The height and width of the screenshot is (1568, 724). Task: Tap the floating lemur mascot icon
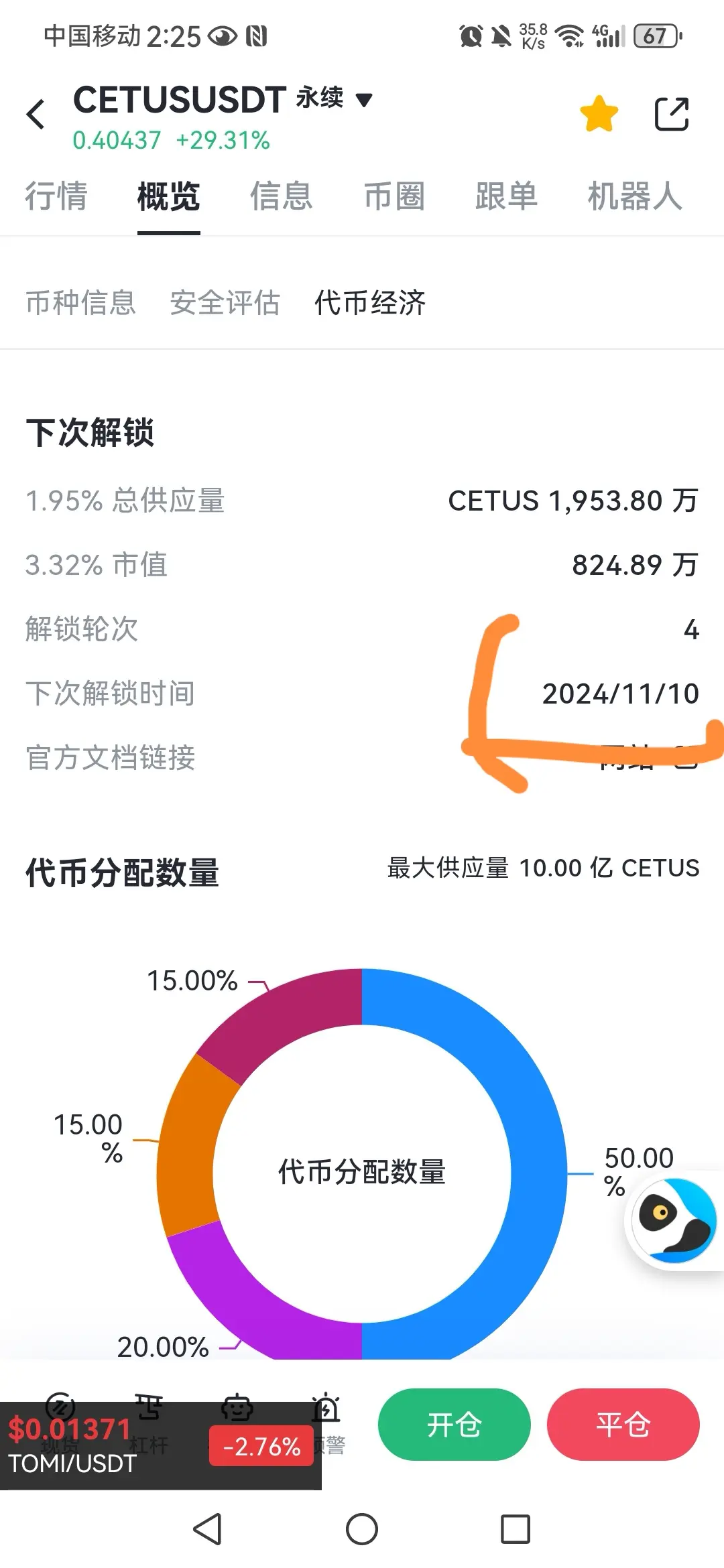point(674,1220)
